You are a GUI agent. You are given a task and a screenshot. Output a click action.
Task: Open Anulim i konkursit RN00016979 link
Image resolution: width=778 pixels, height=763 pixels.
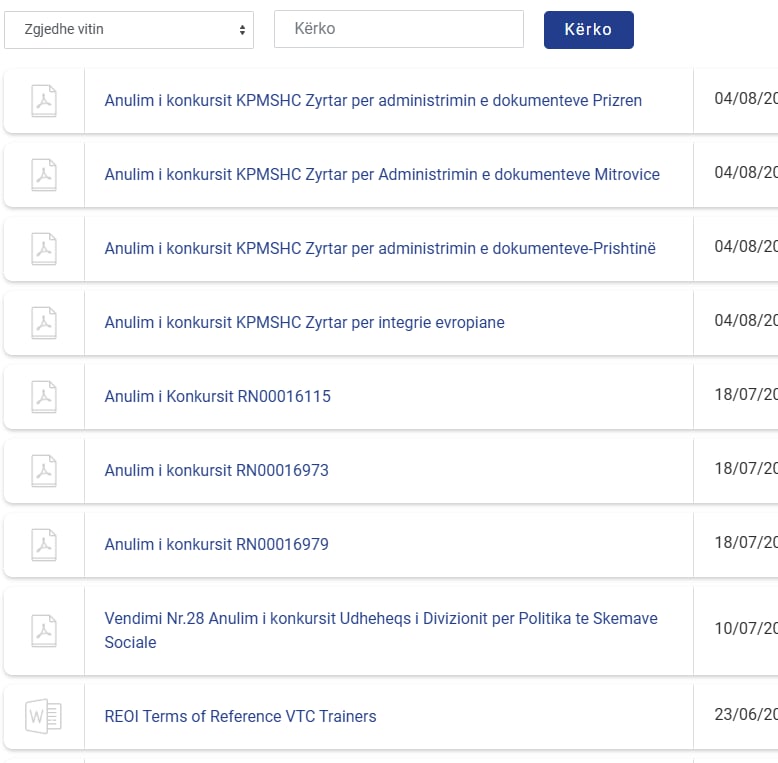tap(216, 545)
